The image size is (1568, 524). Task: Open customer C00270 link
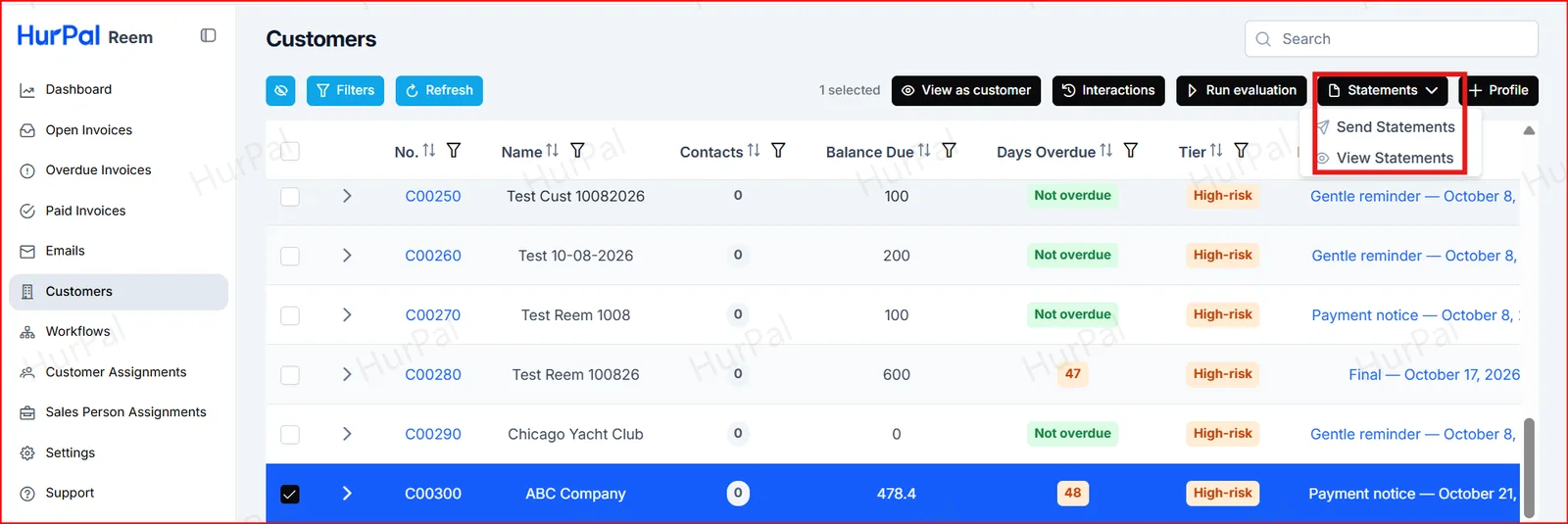(433, 315)
